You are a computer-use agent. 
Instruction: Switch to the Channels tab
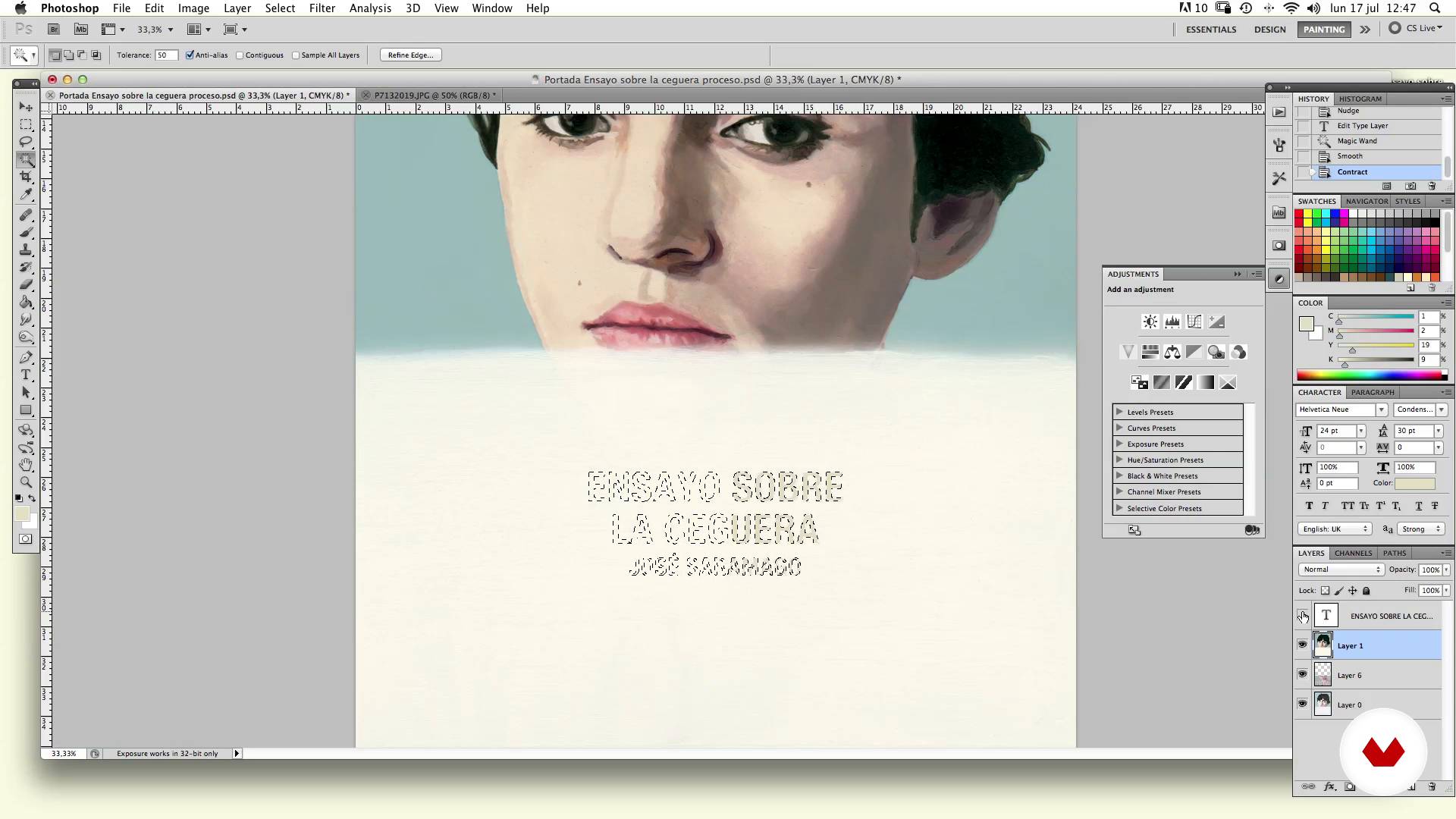click(1353, 553)
